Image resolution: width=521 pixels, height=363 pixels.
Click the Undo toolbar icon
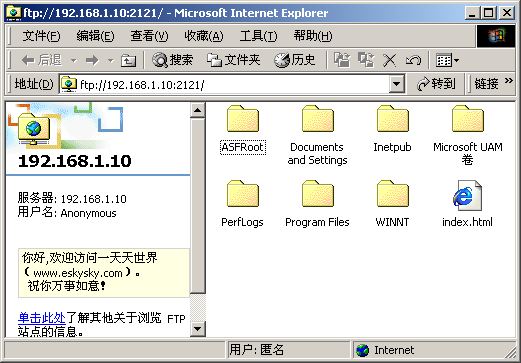tap(413, 60)
